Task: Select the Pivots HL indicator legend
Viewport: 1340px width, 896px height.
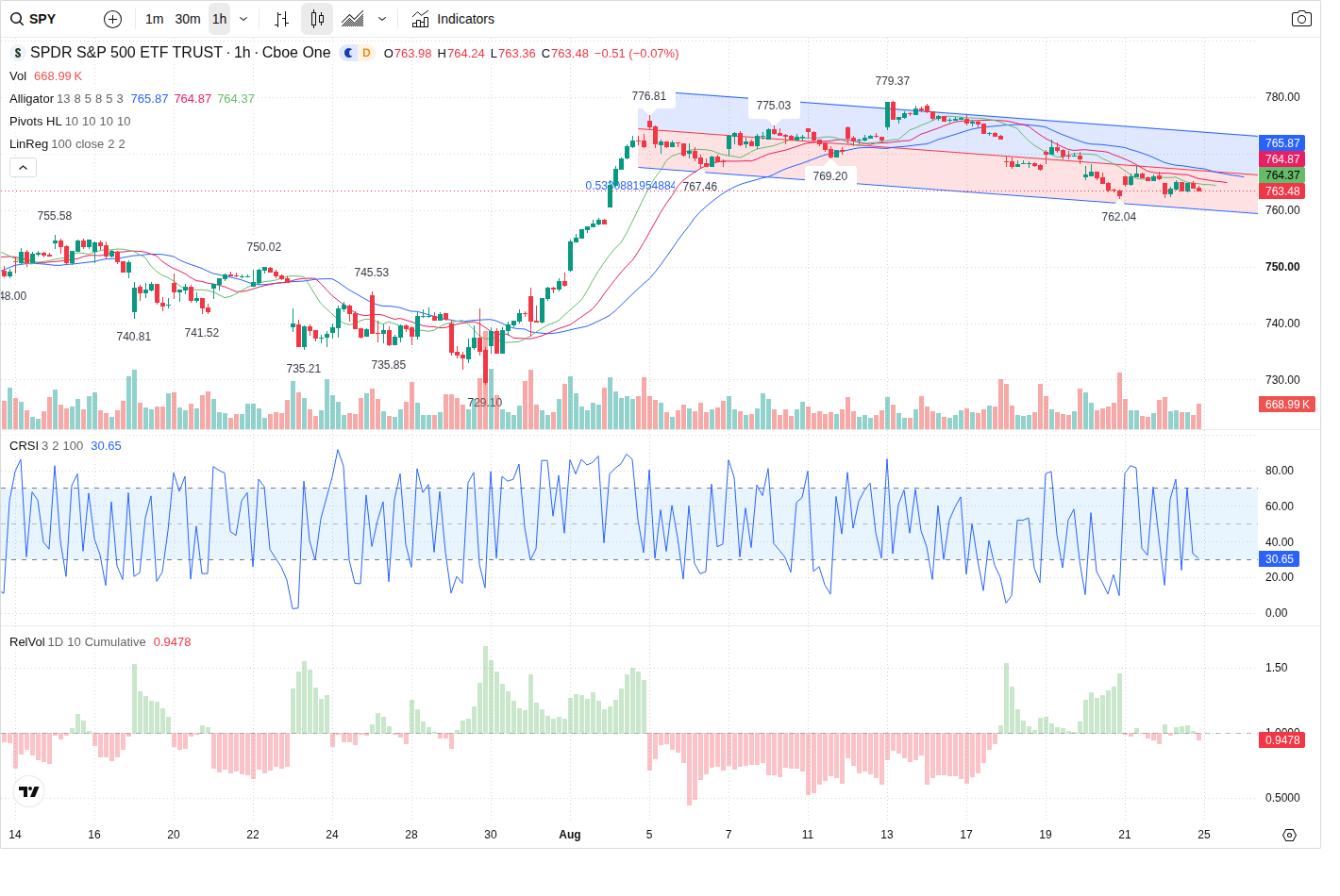Action: coord(35,122)
